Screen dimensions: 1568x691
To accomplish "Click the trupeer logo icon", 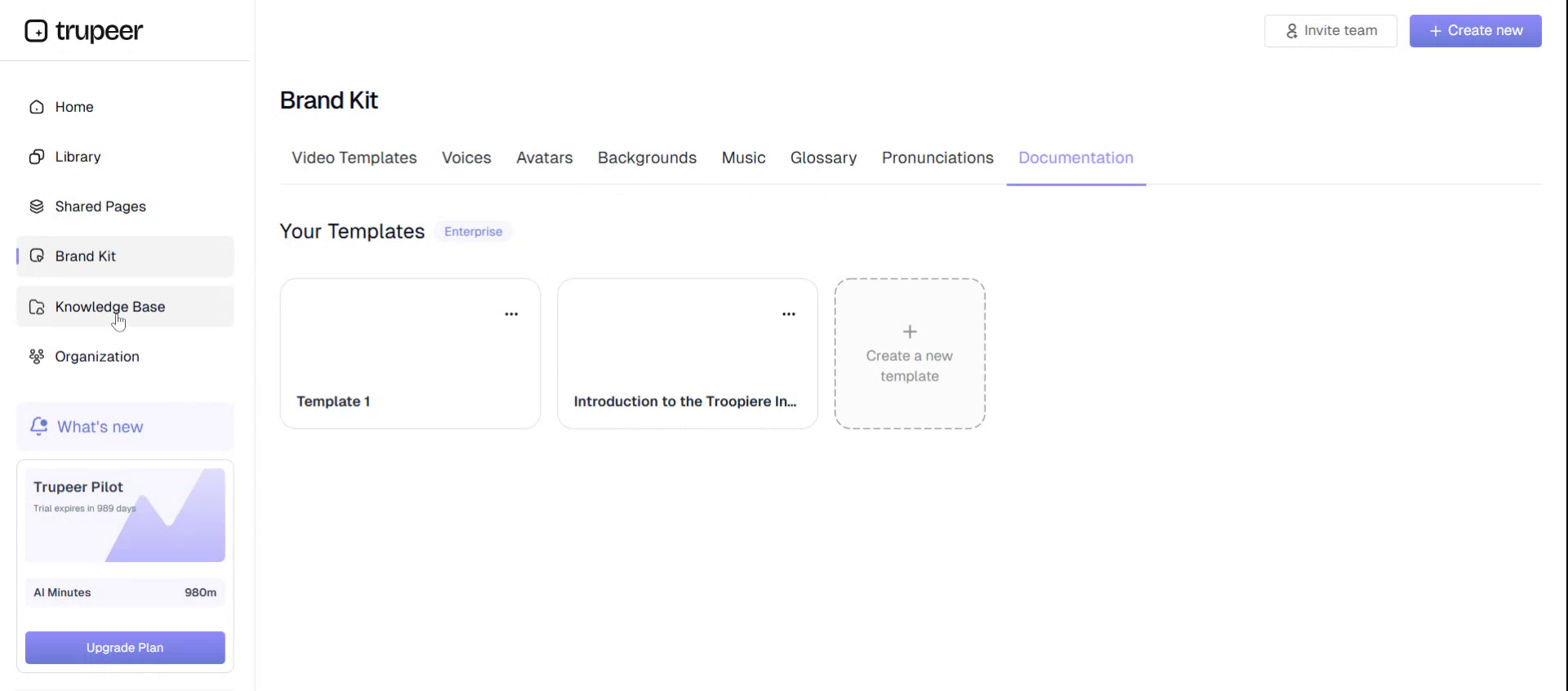I will (x=36, y=31).
